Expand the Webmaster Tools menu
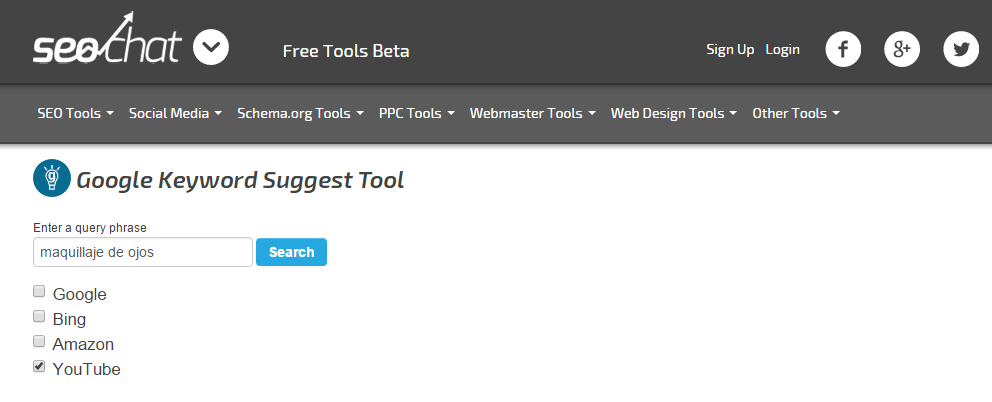The image size is (992, 402). pyautogui.click(x=533, y=113)
